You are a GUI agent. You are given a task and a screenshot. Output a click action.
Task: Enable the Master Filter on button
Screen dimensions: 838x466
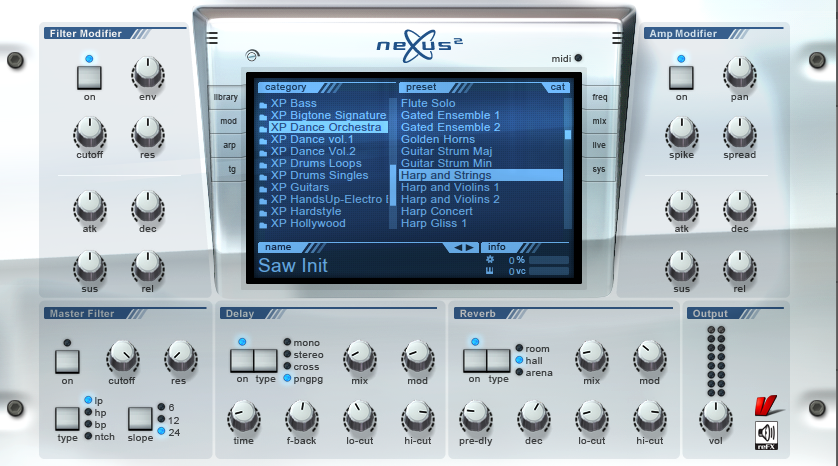(67, 362)
